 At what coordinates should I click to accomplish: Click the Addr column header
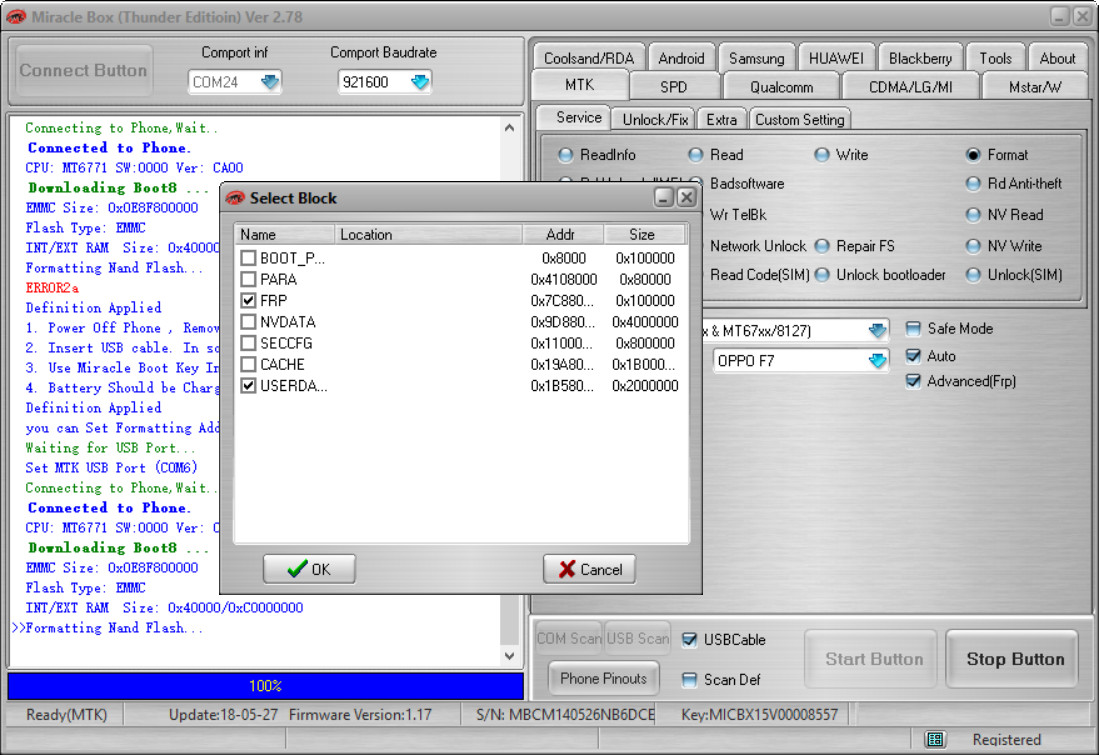[x=562, y=234]
